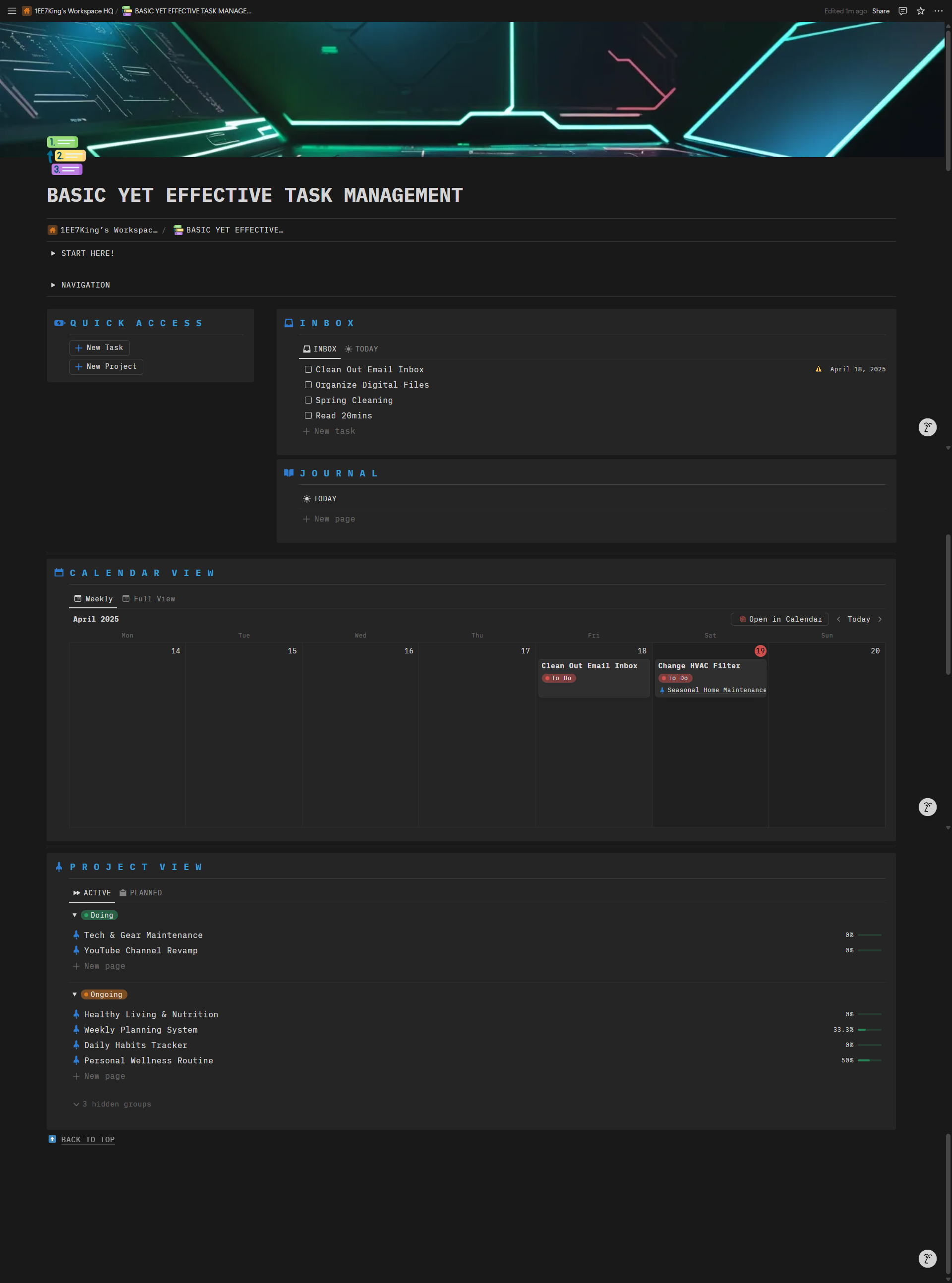
Task: Click the New Project button
Action: [106, 366]
